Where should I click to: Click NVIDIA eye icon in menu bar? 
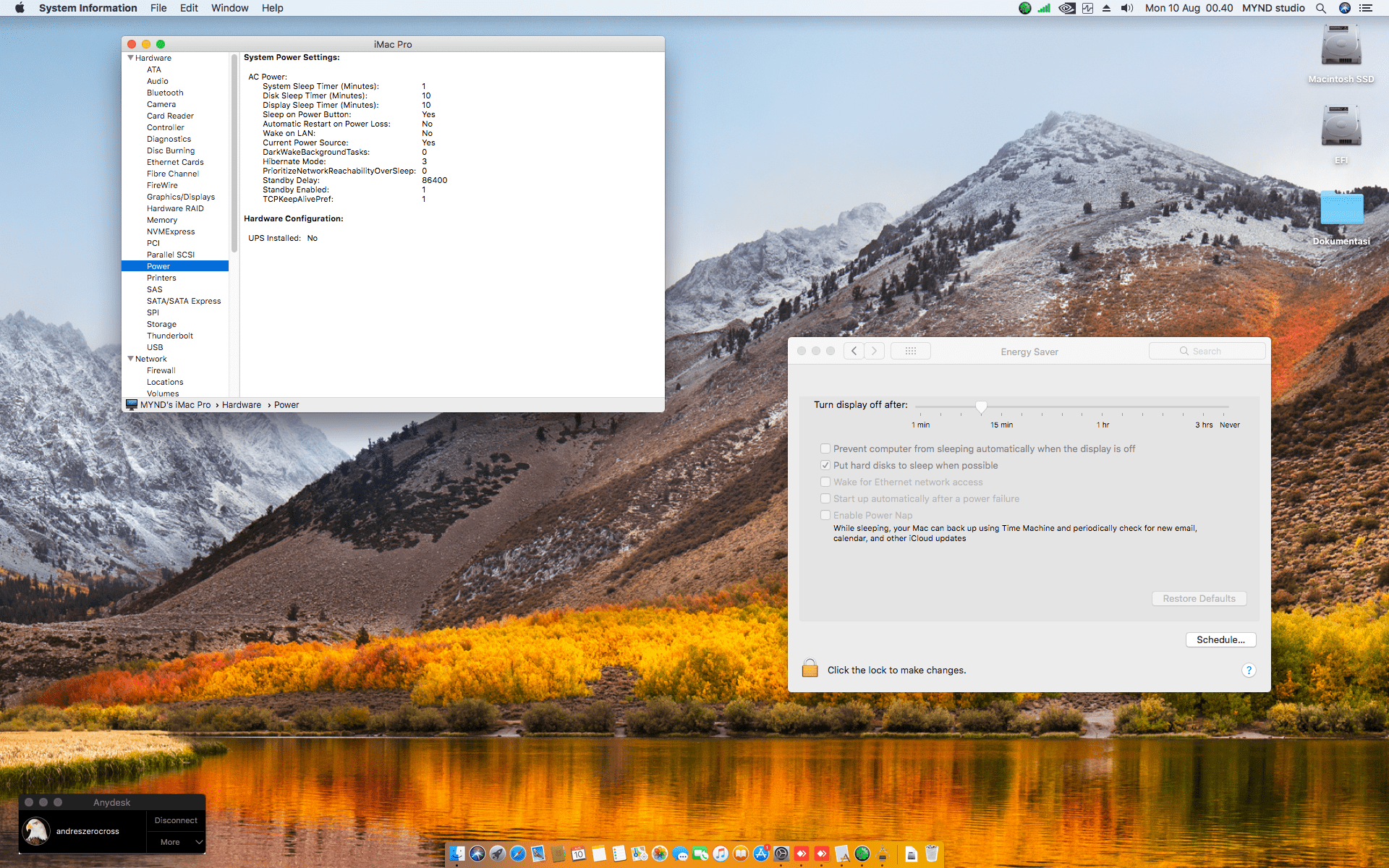pyautogui.click(x=1066, y=8)
